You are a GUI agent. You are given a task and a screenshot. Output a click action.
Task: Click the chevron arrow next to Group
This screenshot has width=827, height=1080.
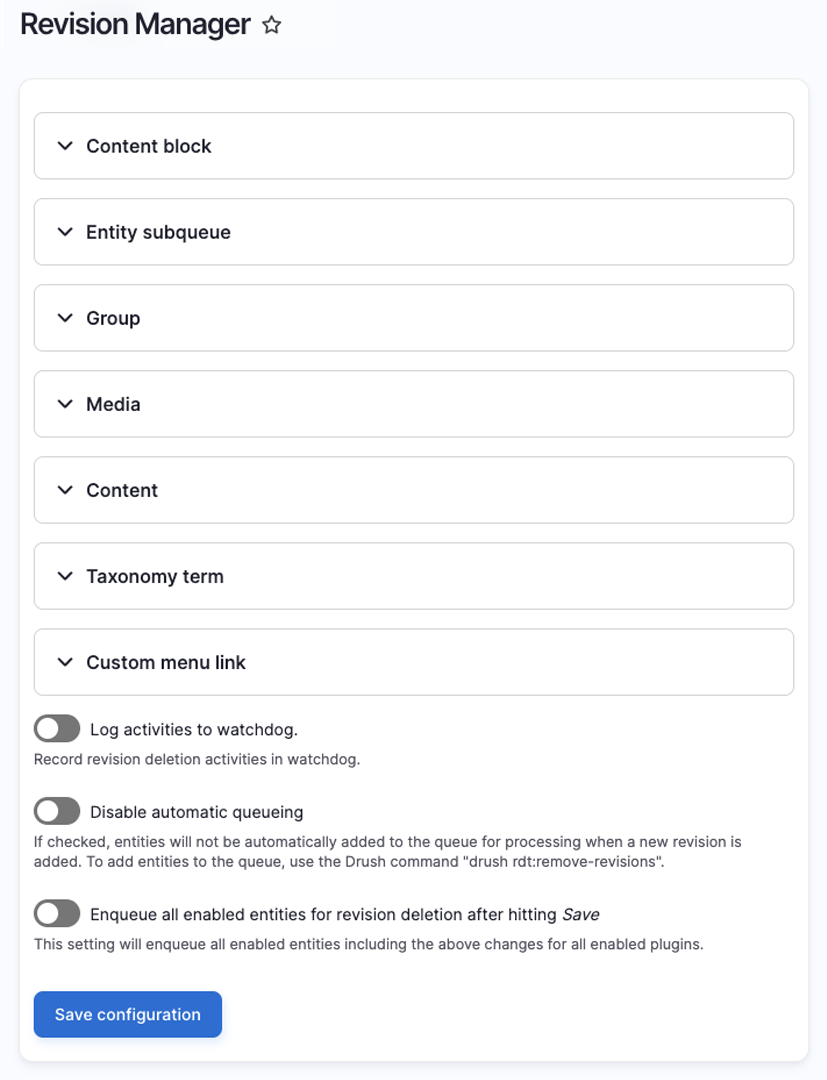coord(65,318)
